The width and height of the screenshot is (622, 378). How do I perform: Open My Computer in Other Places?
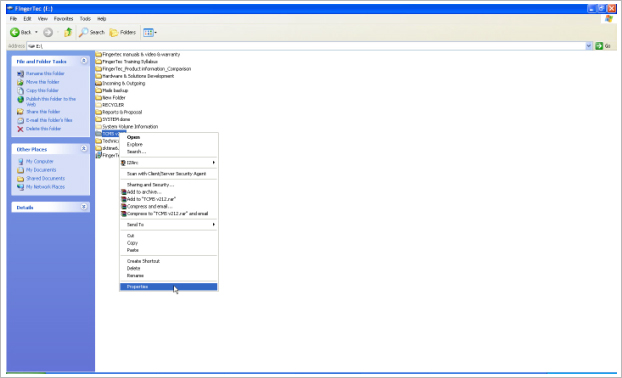[40, 161]
